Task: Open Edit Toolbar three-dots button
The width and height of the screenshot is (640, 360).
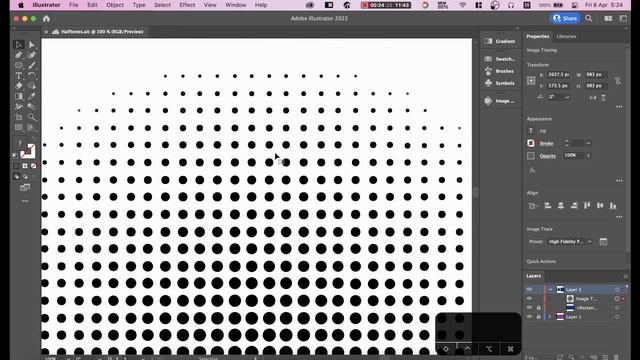Action: 25,201
